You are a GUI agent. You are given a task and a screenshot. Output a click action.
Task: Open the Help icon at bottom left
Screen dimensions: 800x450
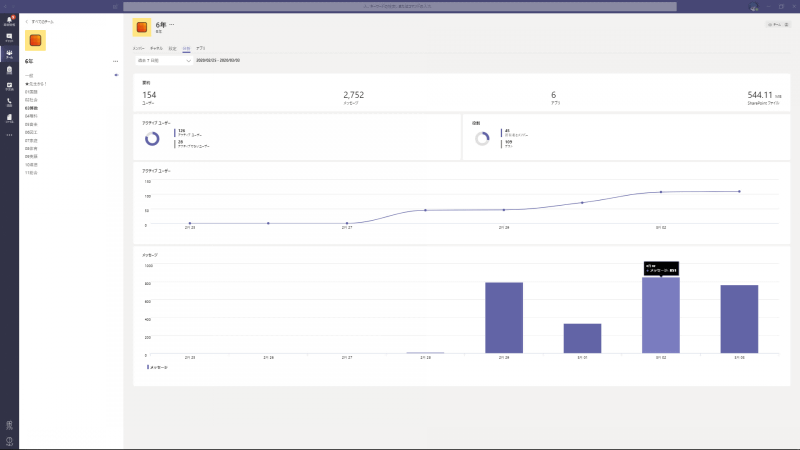pyautogui.click(x=9, y=441)
